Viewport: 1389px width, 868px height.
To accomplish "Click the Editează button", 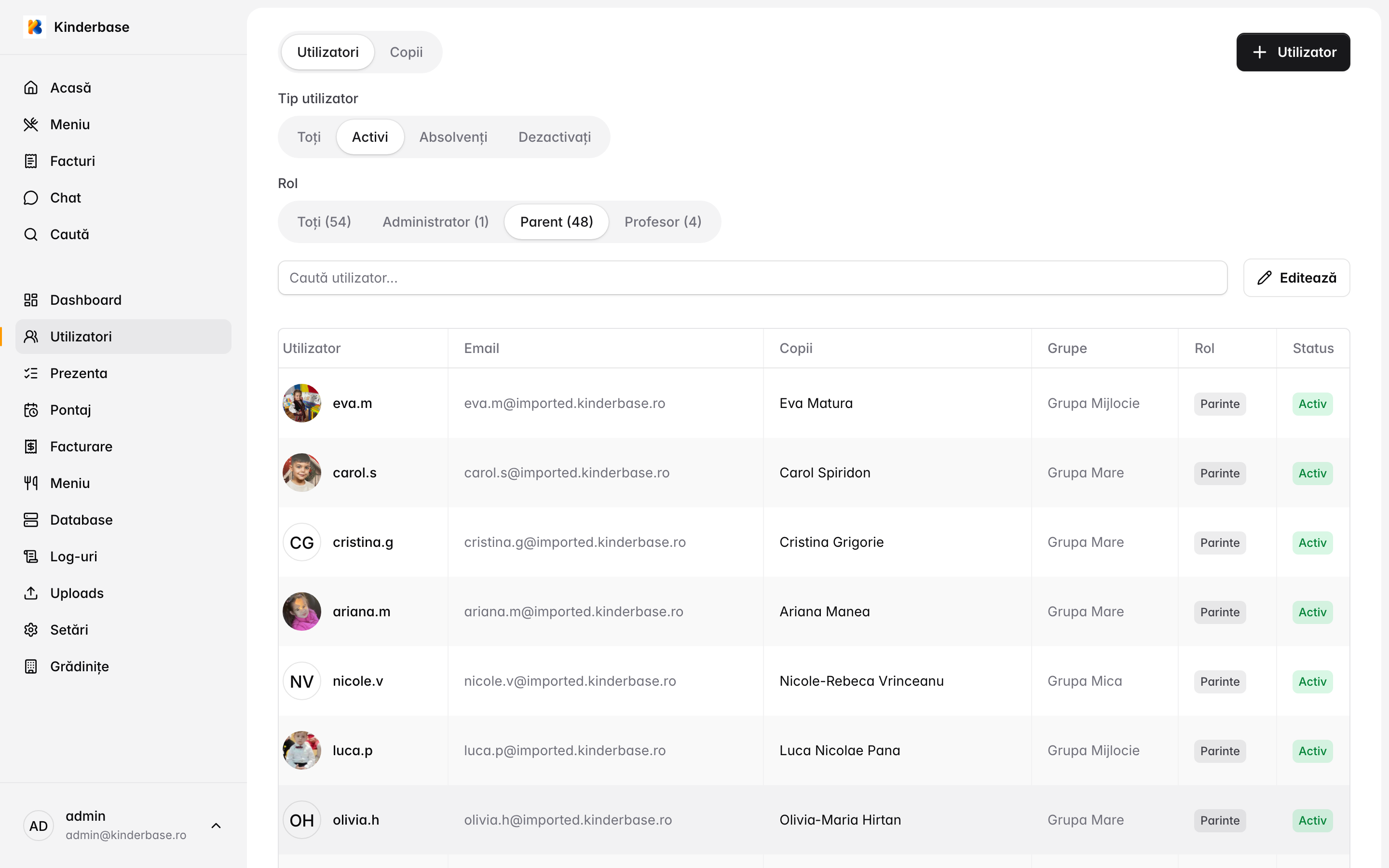I will point(1296,278).
